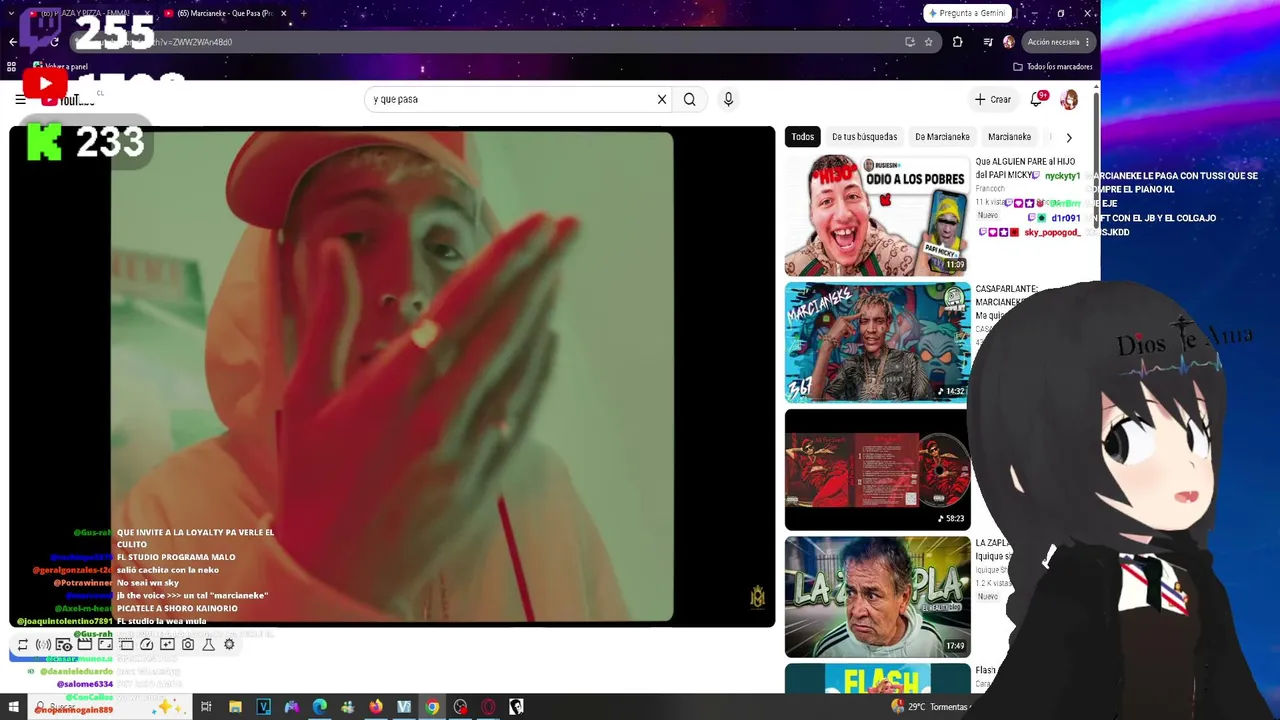Screen dimensions: 1280x720
Task: Switch to Google Chrome on the taskbar
Action: coord(432,707)
